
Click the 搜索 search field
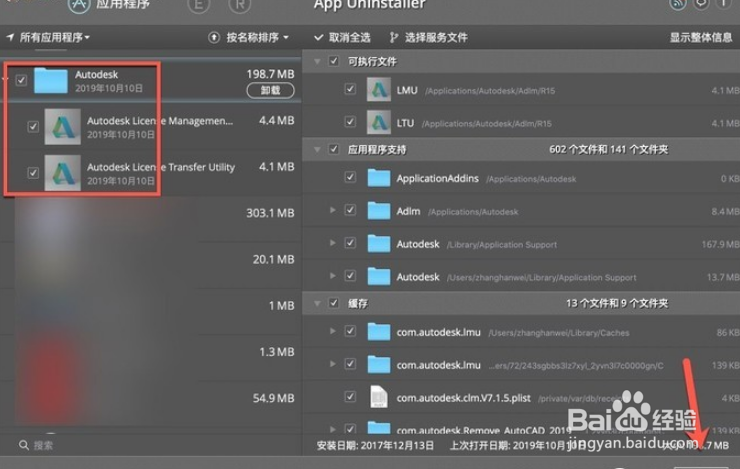coord(151,445)
